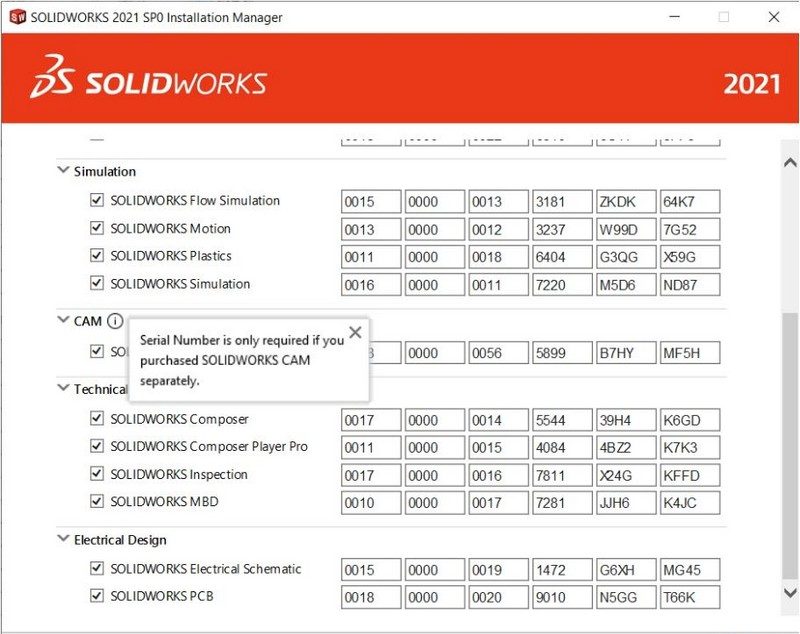Disable the SOLIDWORKS CAM checkbox
Image resolution: width=800 pixels, height=634 pixels.
97,351
